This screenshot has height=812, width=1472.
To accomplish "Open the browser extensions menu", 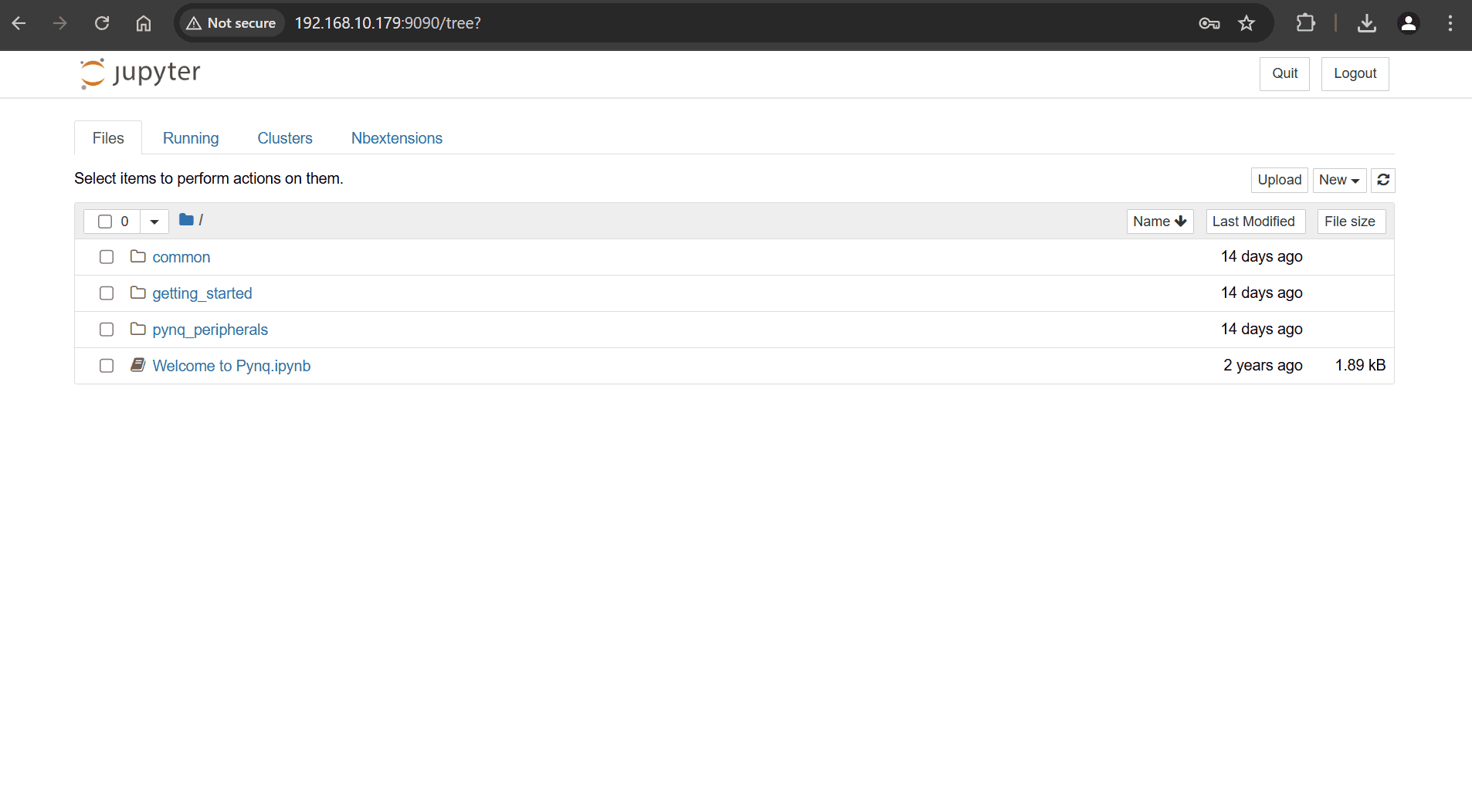I will (1305, 23).
